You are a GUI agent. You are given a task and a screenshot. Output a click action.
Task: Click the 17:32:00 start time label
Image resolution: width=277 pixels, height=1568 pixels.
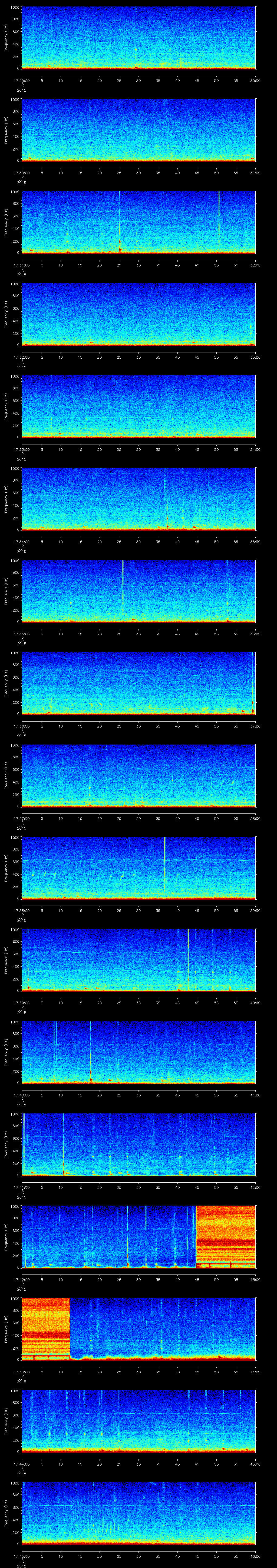point(21,357)
